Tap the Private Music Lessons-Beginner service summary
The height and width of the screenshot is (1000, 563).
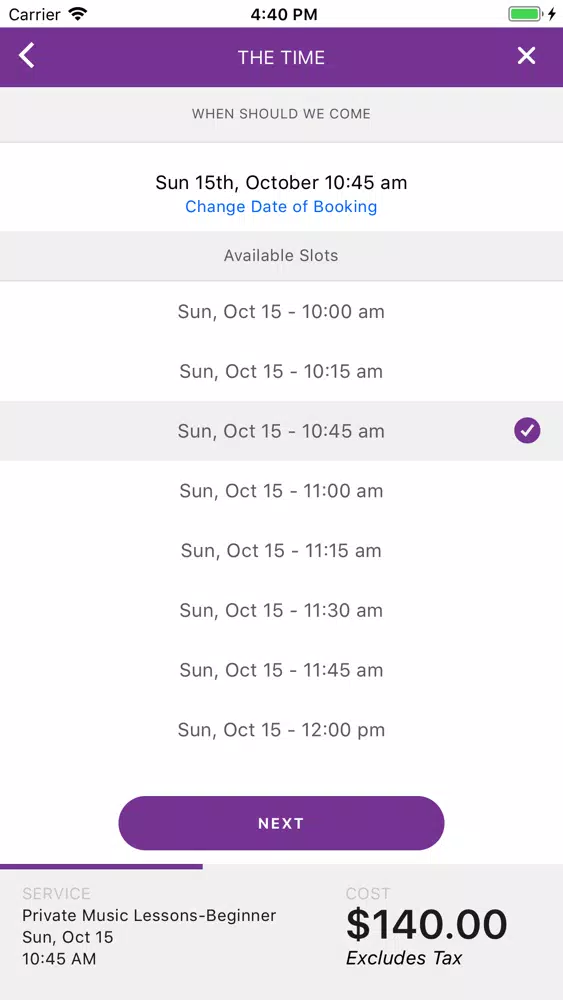coord(149,916)
